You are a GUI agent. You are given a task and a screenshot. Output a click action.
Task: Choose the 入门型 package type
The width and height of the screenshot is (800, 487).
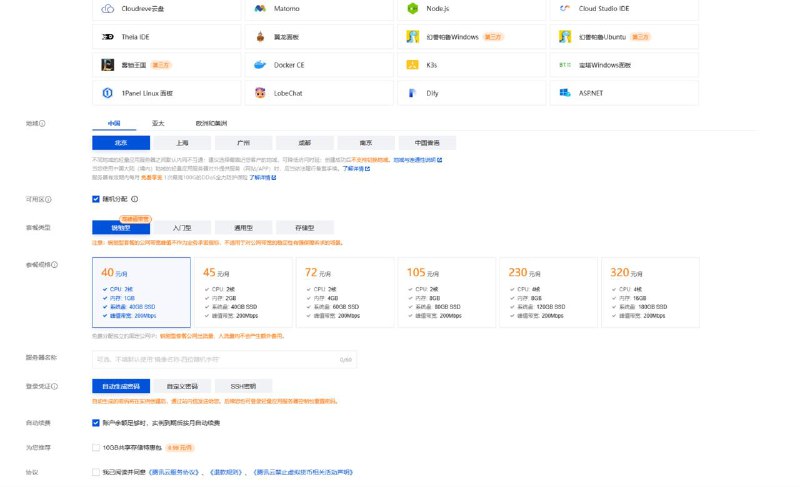pyautogui.click(x=182, y=228)
